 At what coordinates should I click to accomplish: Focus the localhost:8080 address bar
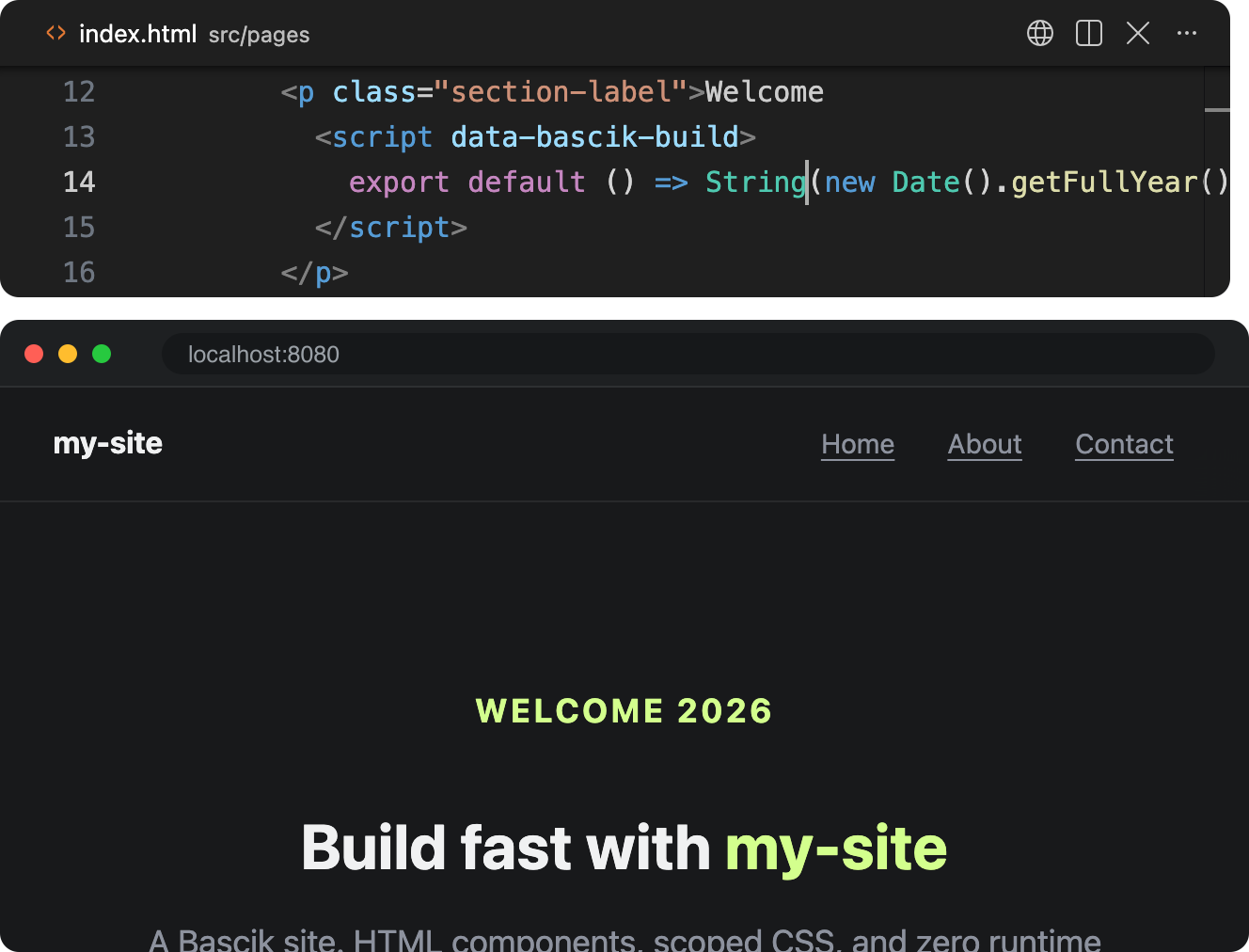(x=688, y=354)
